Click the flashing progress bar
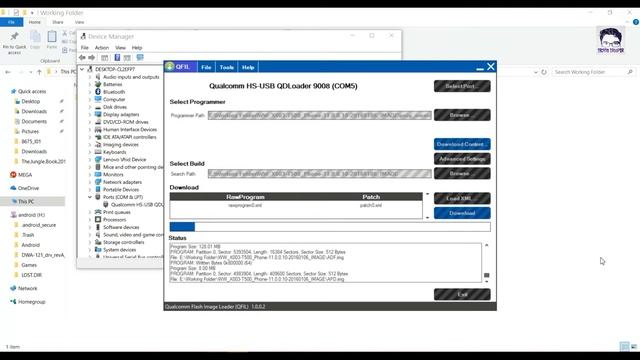Image resolution: width=640 pixels, height=360 pixels. [330, 227]
